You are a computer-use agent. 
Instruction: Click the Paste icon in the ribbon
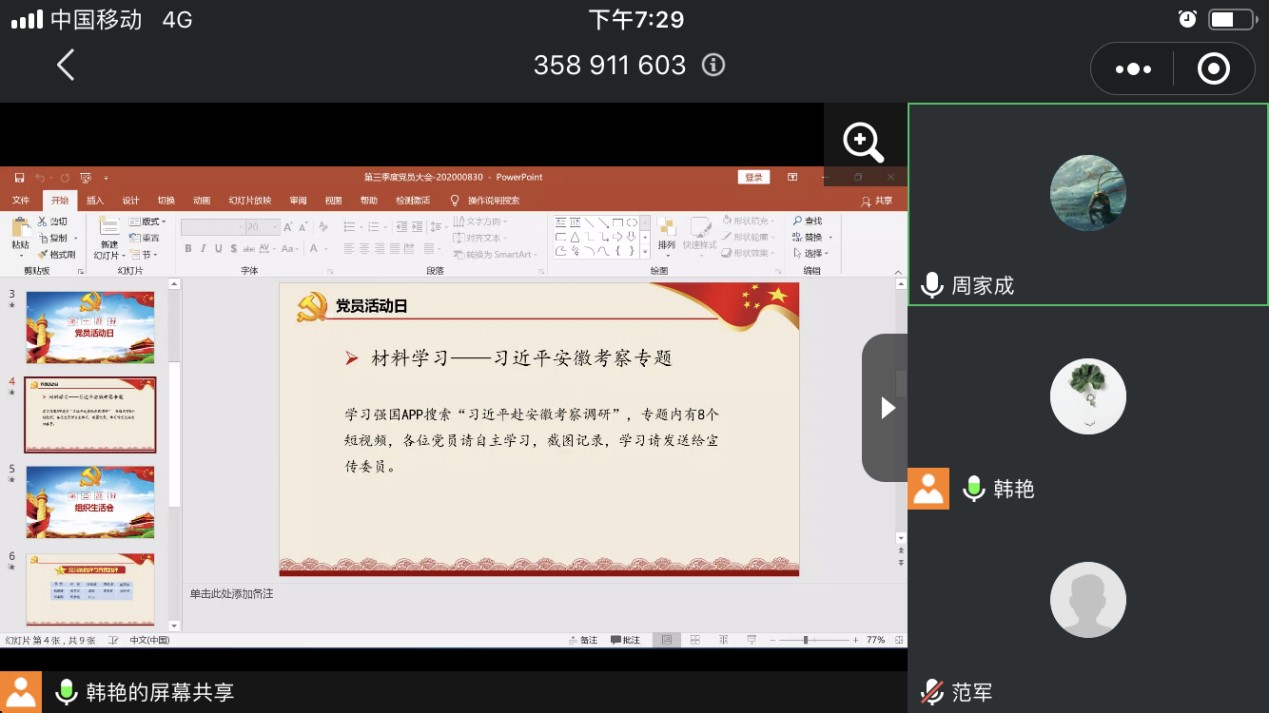pyautogui.click(x=20, y=232)
